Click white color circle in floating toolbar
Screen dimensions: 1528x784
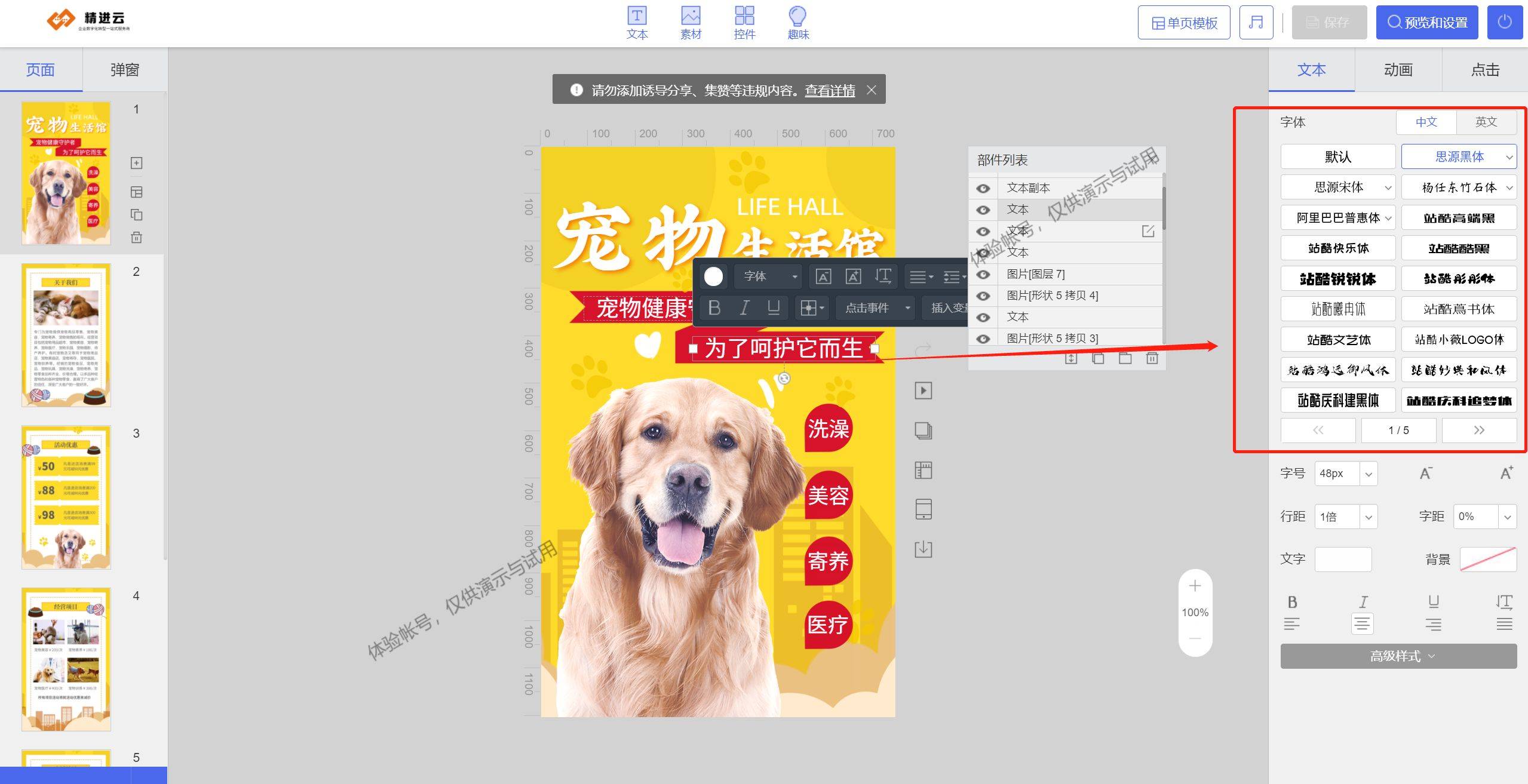713,276
